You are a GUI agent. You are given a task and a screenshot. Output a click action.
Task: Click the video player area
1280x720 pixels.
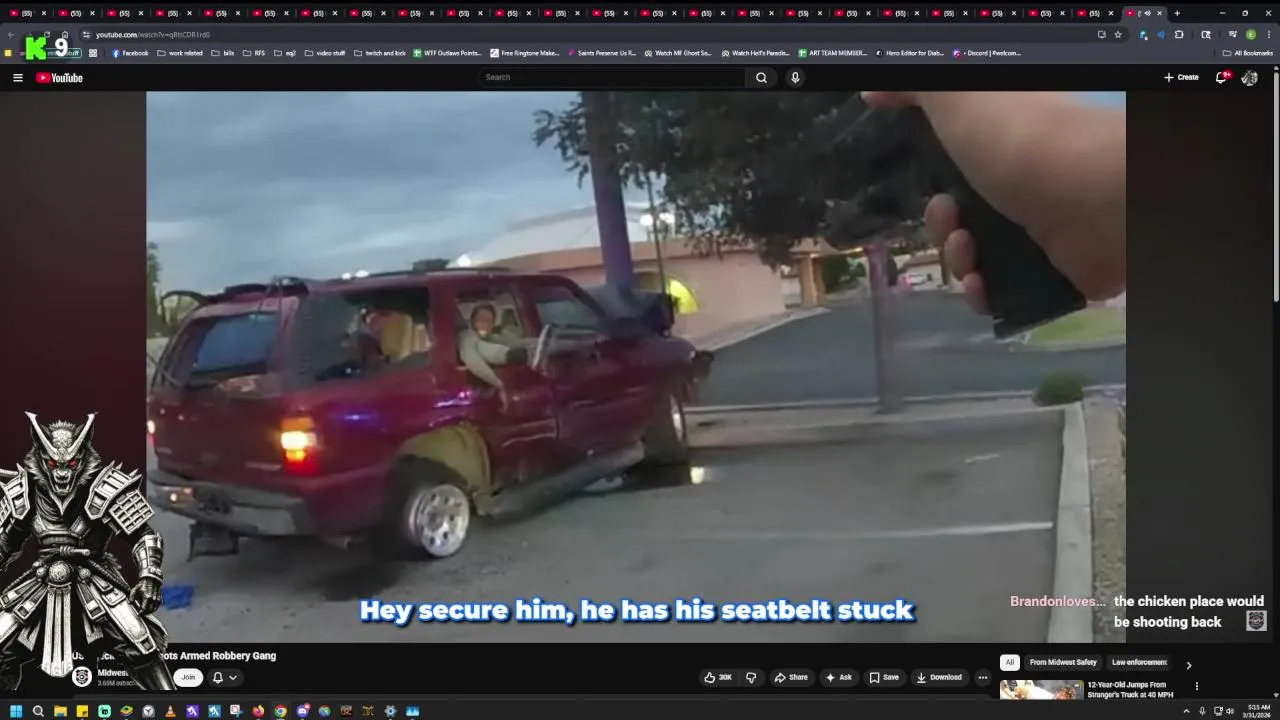coord(635,366)
